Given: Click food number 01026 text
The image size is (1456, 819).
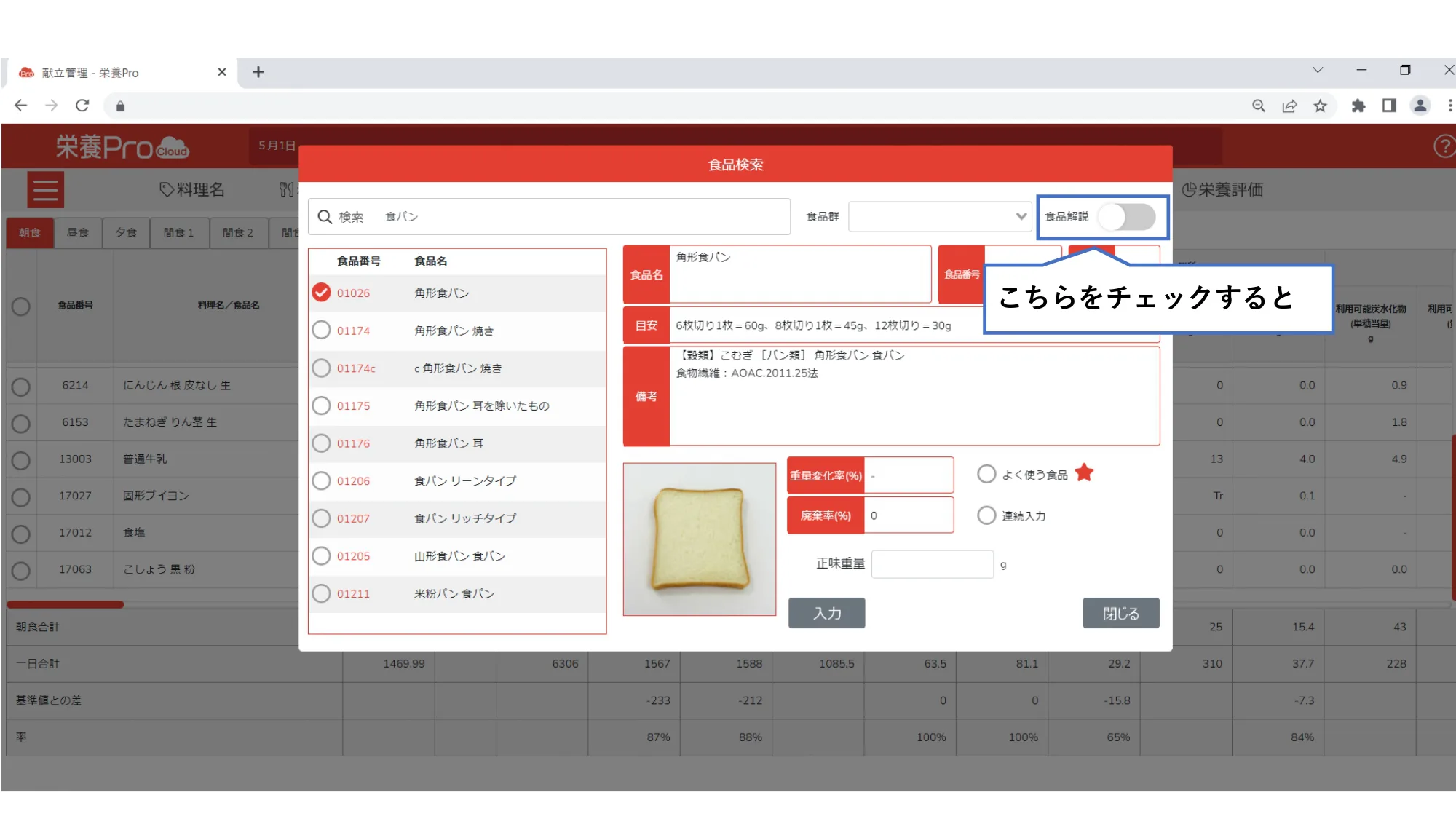Looking at the screenshot, I should [353, 293].
